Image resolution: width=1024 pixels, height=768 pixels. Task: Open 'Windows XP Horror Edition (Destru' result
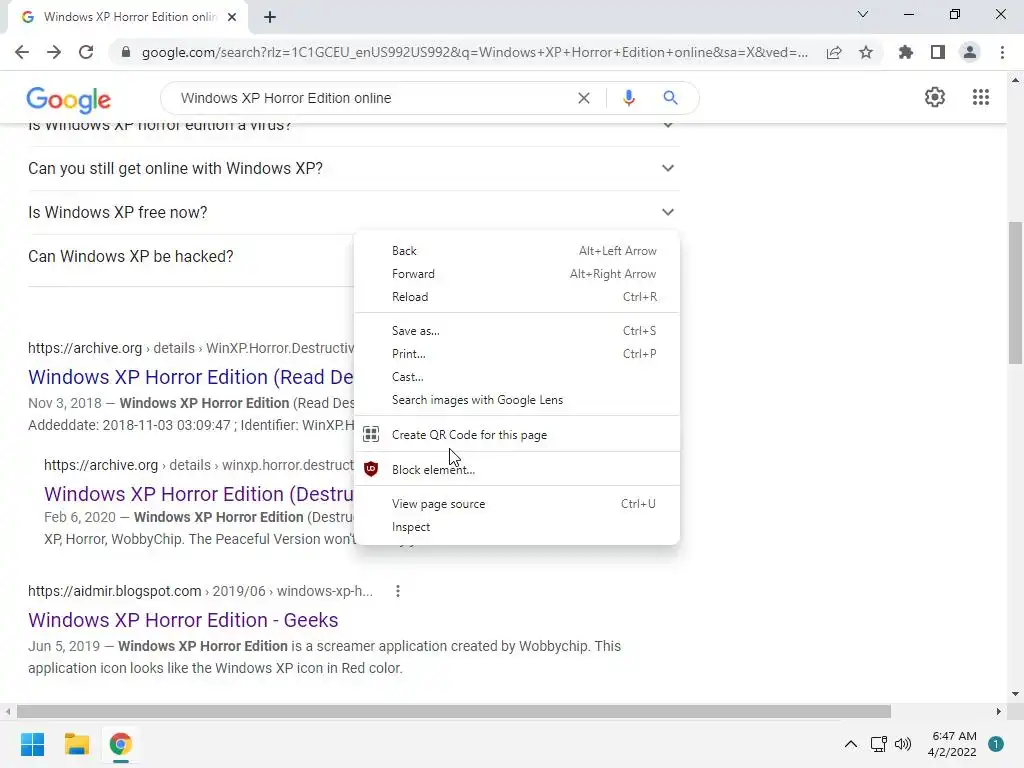coord(199,494)
